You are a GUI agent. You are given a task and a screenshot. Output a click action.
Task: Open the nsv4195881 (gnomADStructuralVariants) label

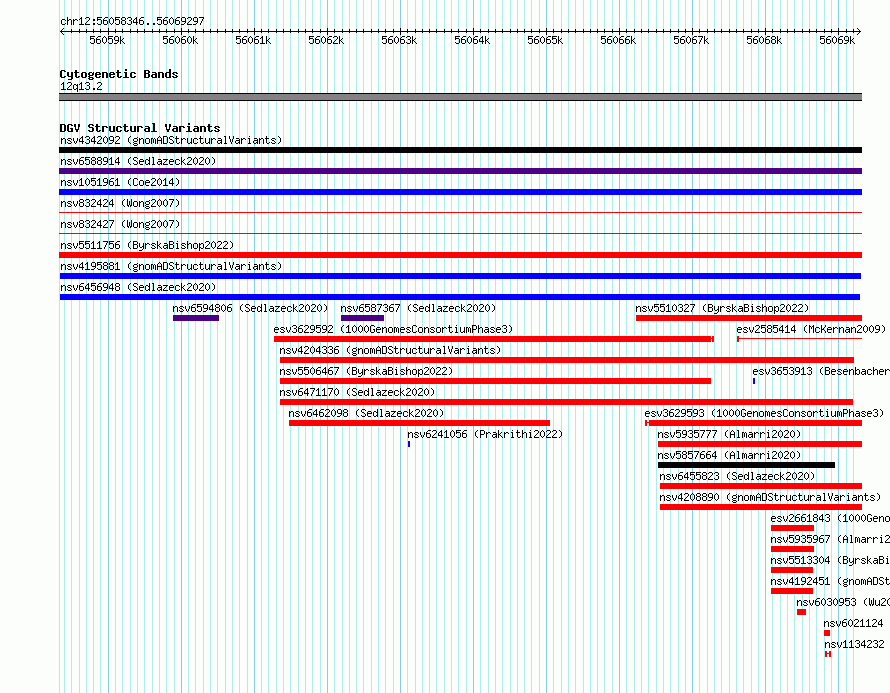pos(171,266)
